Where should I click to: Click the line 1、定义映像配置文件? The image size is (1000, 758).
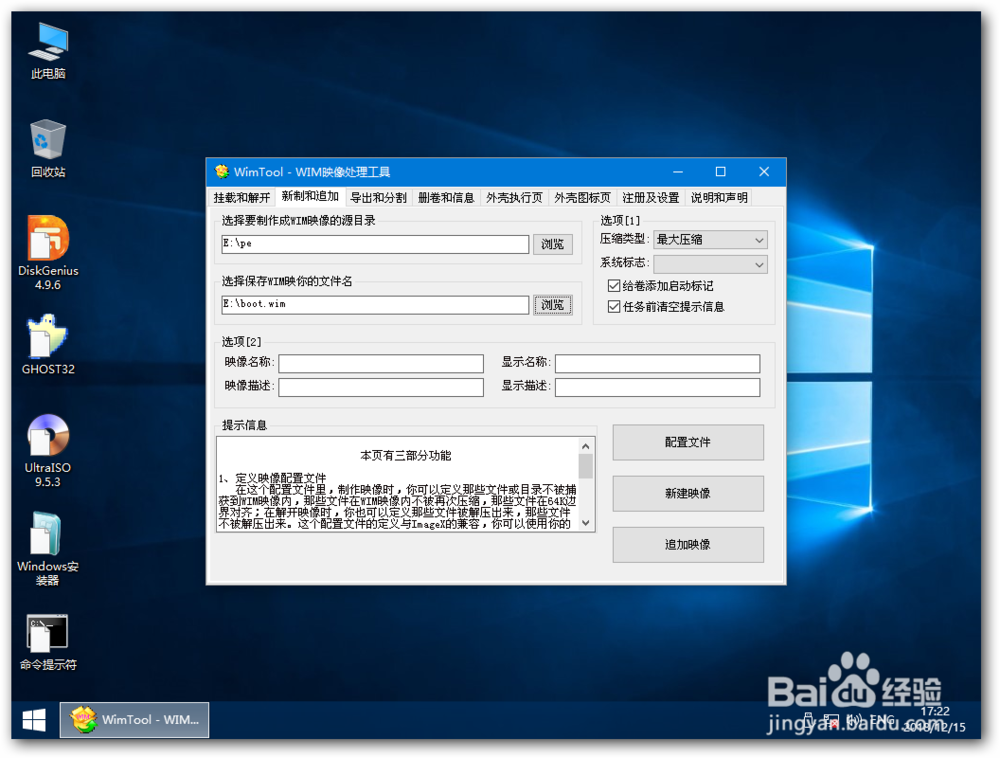[x=272, y=478]
